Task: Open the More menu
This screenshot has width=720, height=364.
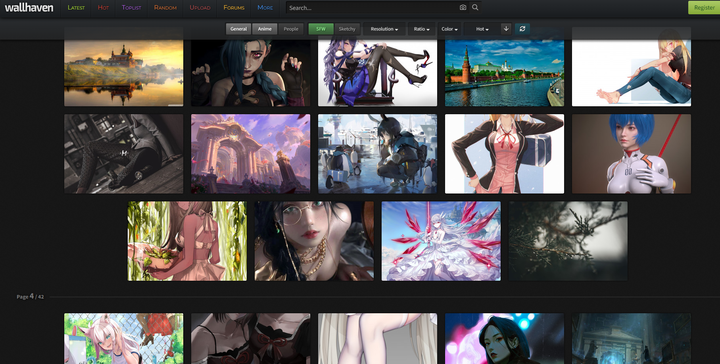Action: coord(265,8)
